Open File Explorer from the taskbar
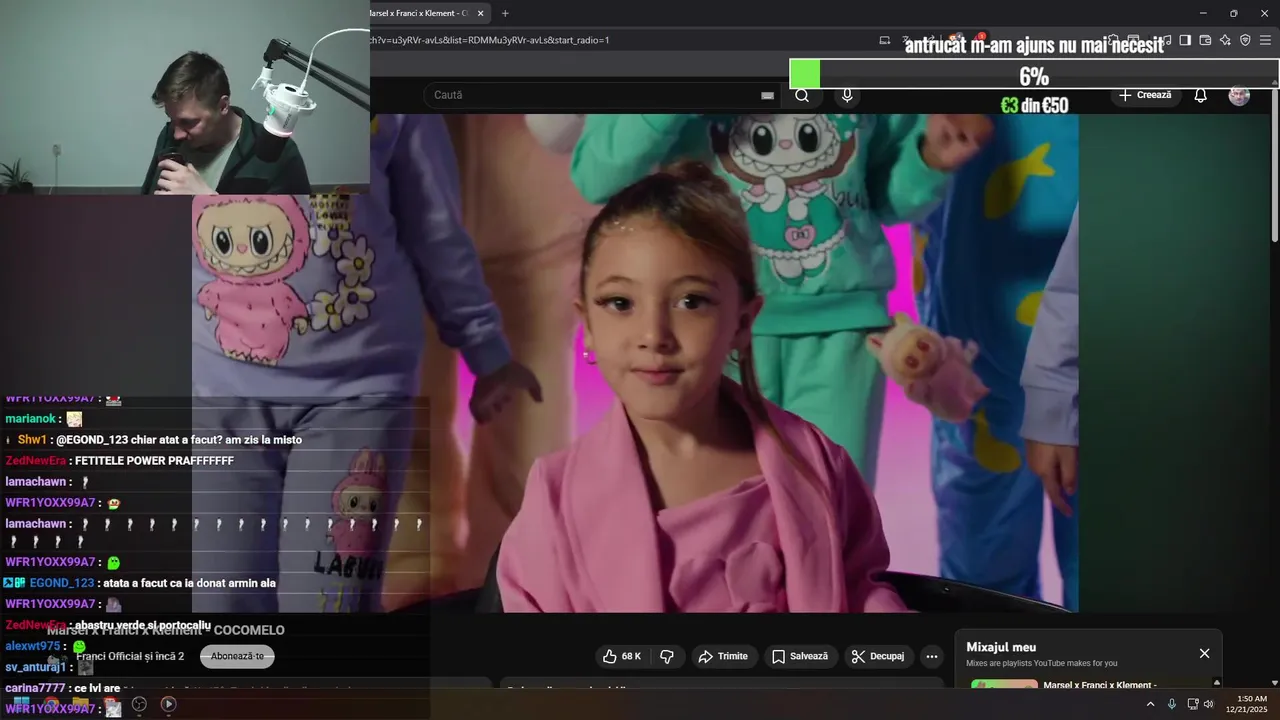This screenshot has width=1280, height=720. click(x=80, y=704)
